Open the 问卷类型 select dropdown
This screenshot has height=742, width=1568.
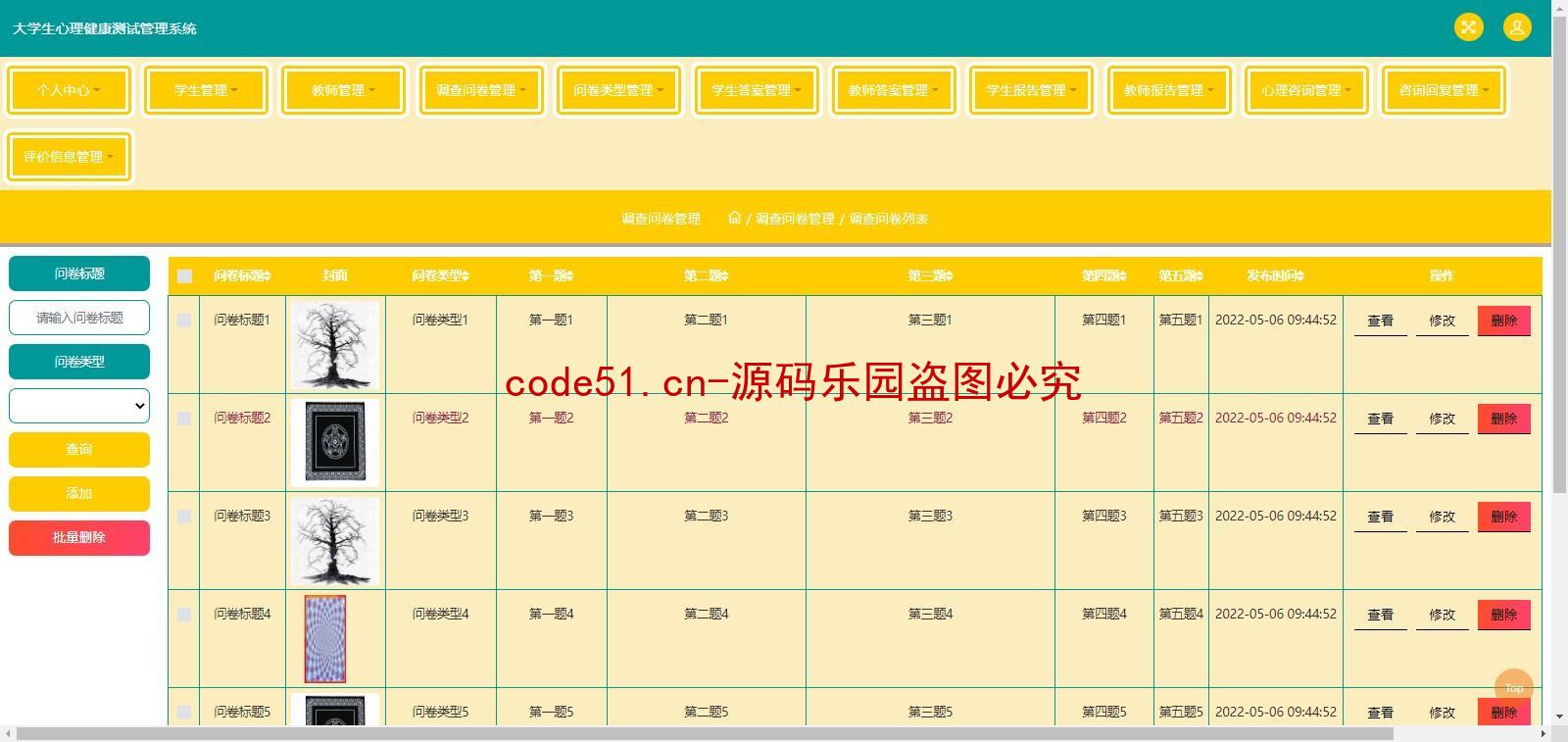point(79,405)
